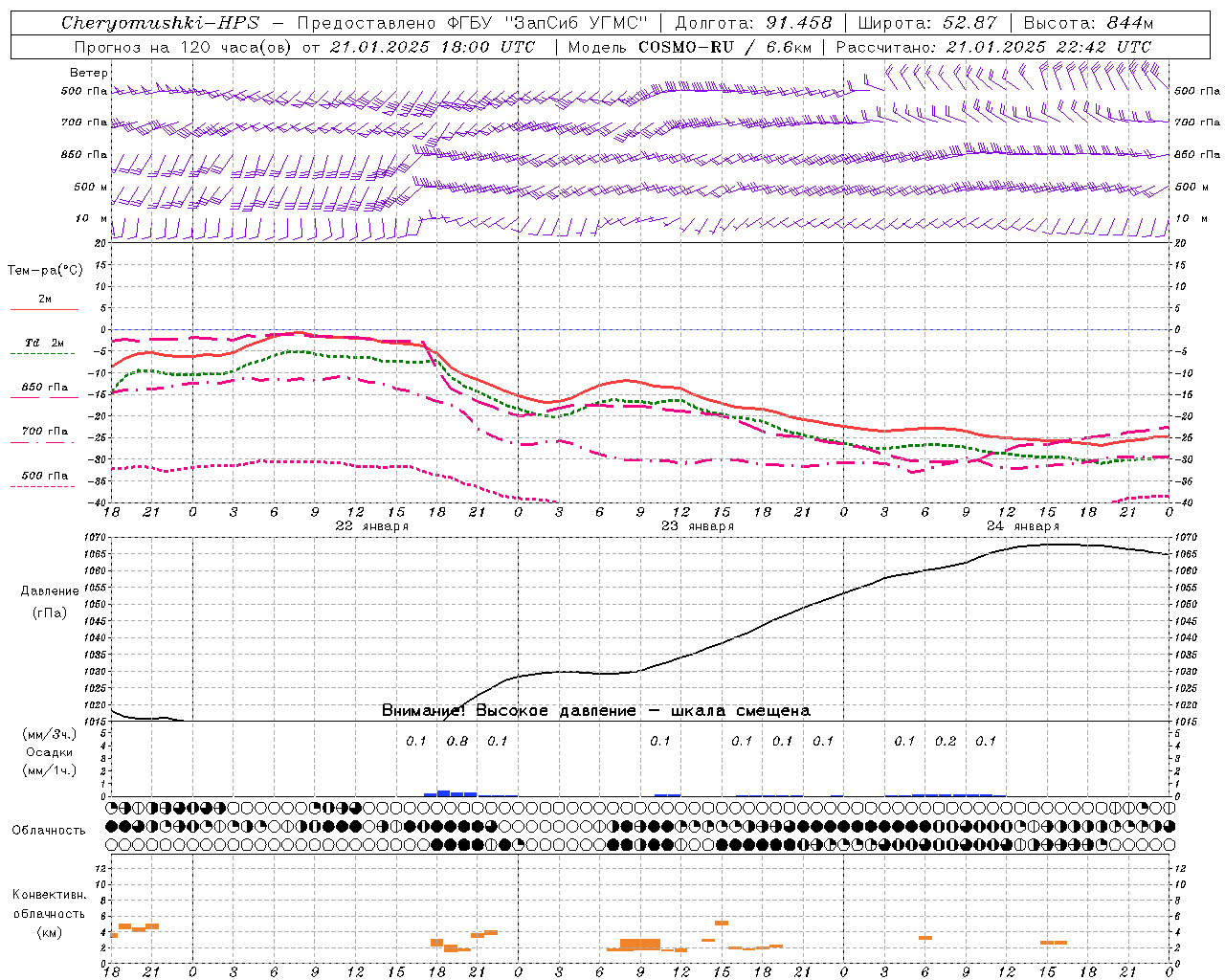Screen dimensions: 1225x980
Task: Click warning 'Внимание! Высокое давление — шкала смещена'
Action: coord(596,711)
